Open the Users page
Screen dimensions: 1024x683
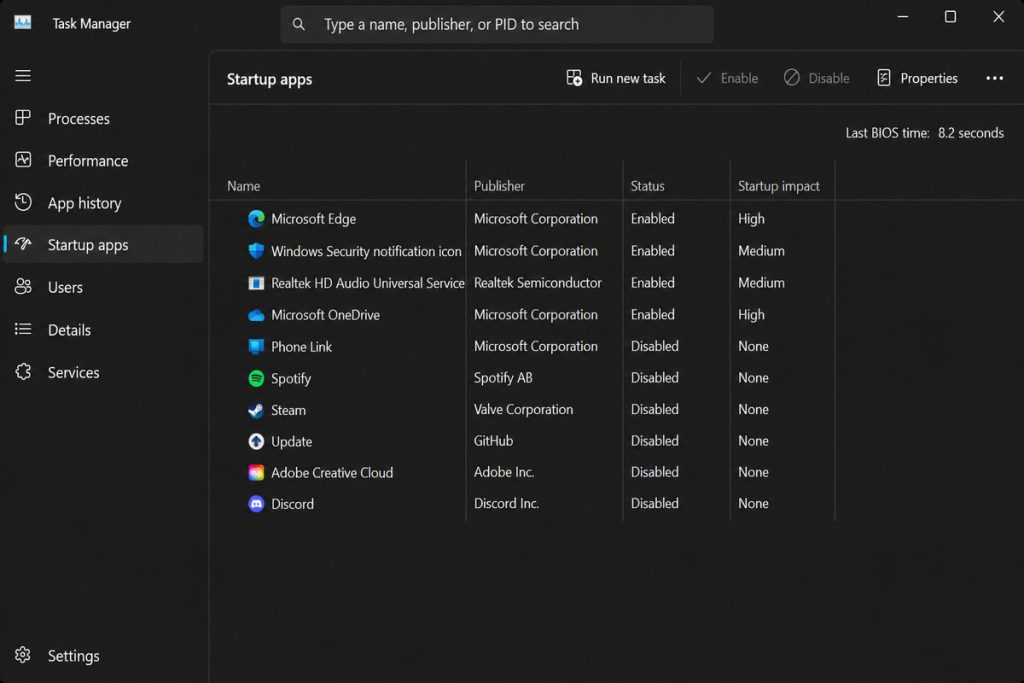point(103,287)
